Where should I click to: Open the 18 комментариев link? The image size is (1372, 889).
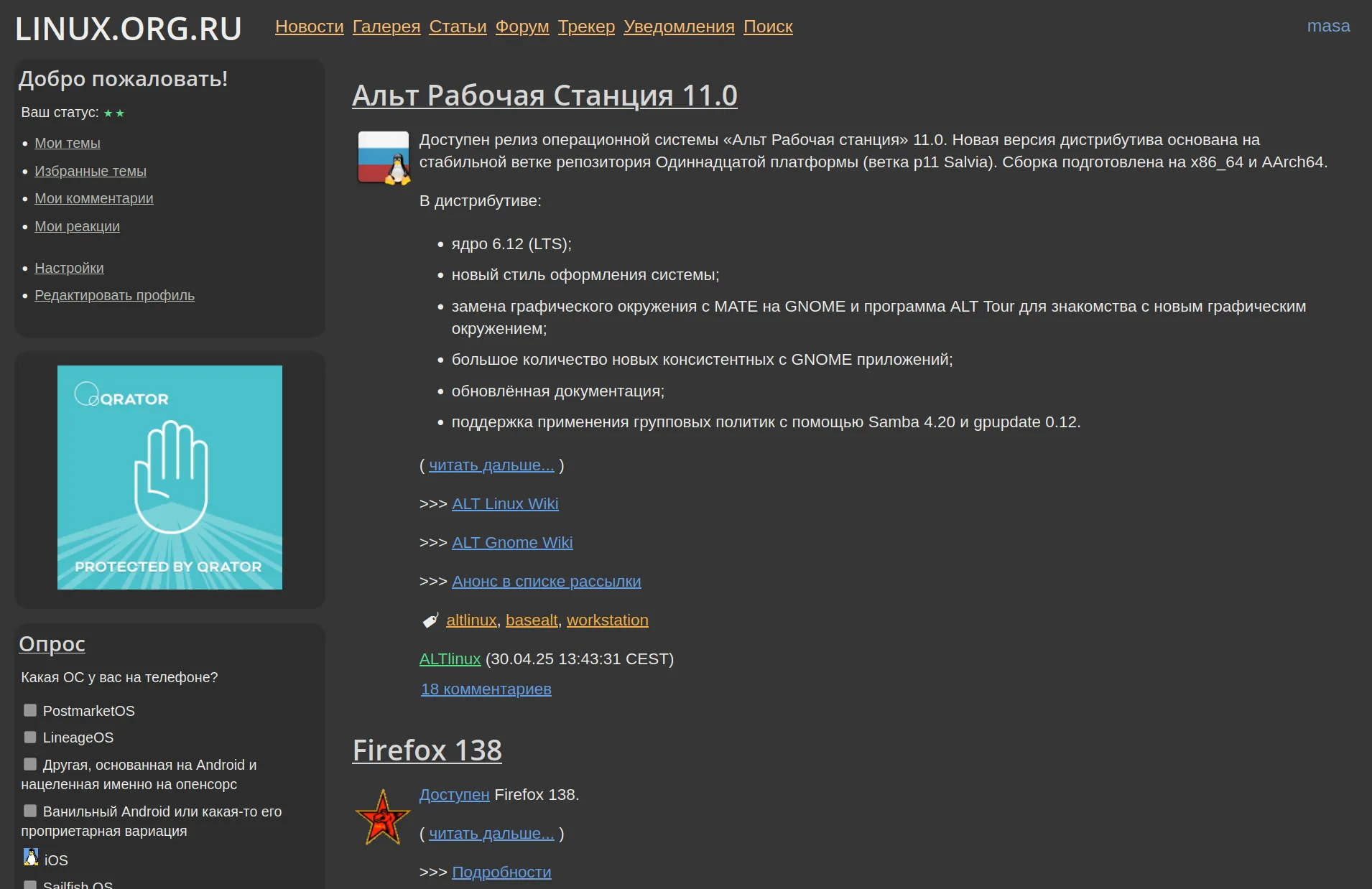tap(486, 689)
